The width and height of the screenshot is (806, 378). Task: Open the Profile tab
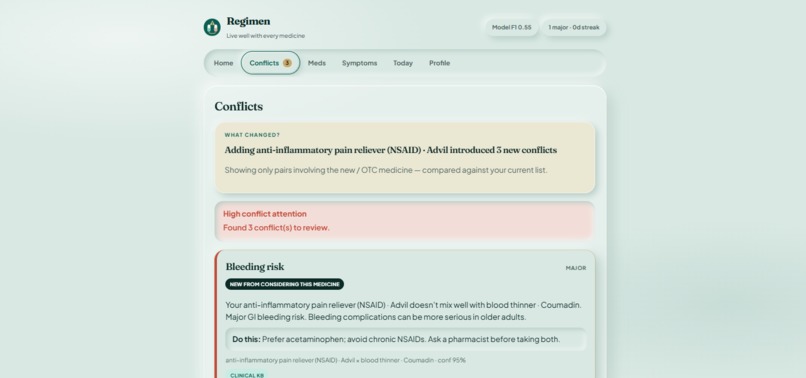click(439, 63)
